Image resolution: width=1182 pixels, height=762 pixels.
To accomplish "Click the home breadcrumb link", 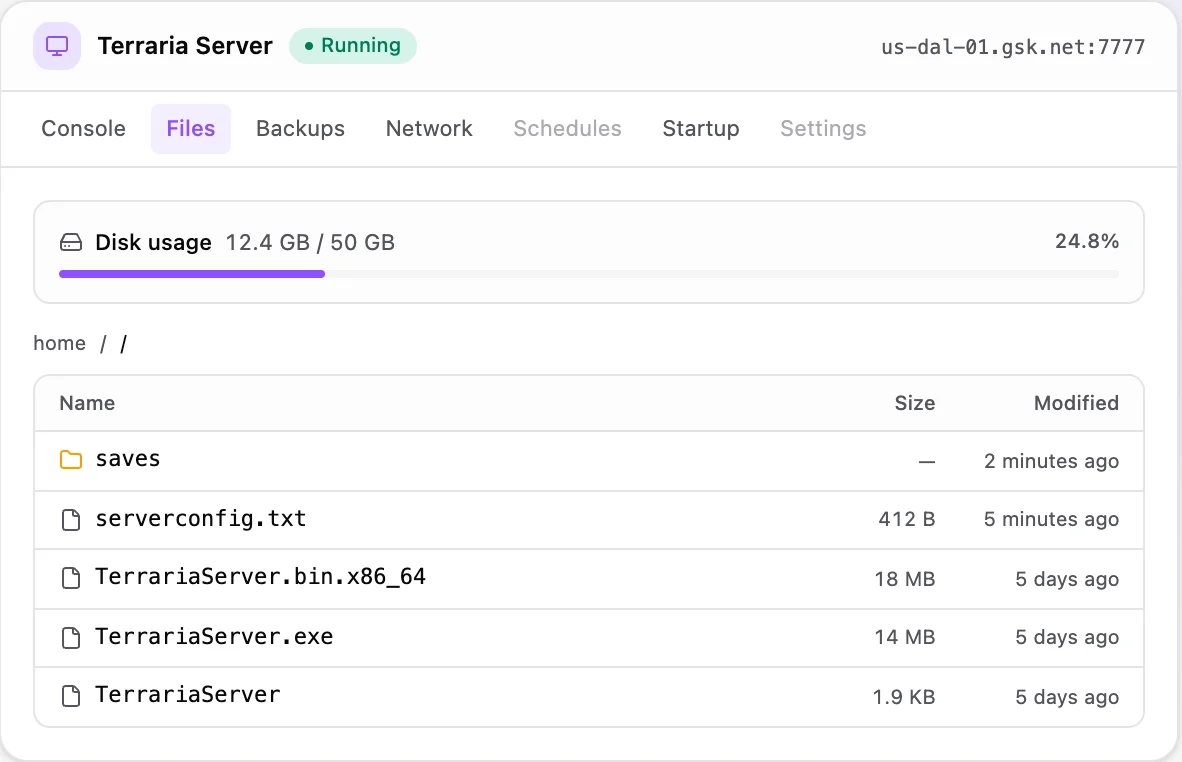I will coord(60,344).
